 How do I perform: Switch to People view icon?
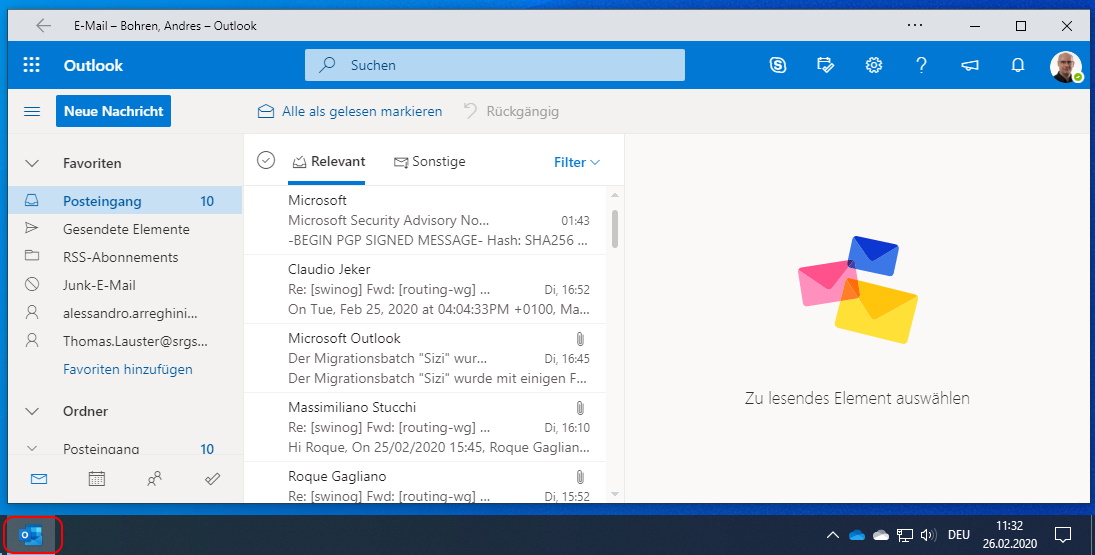coord(154,479)
